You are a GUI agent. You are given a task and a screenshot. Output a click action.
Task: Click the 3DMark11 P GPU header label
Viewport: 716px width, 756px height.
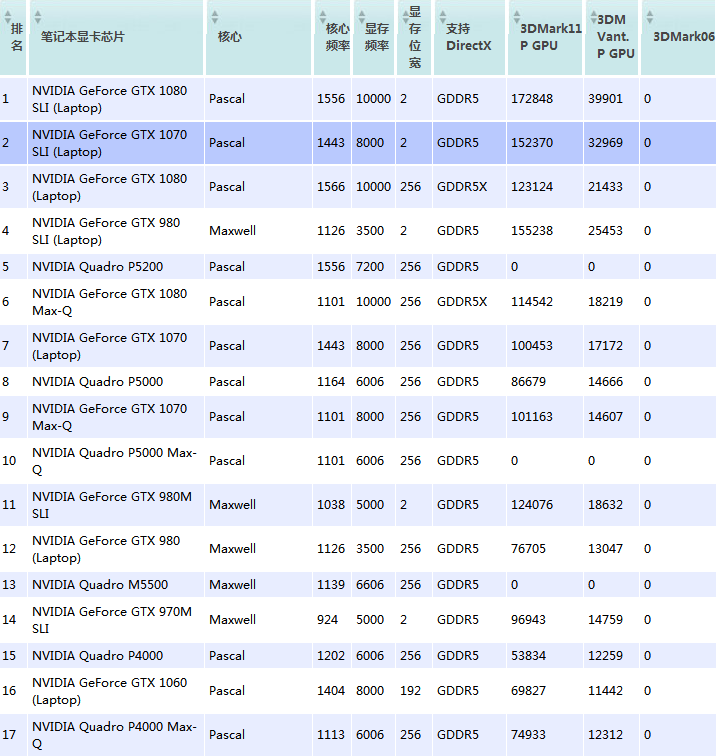551,37
